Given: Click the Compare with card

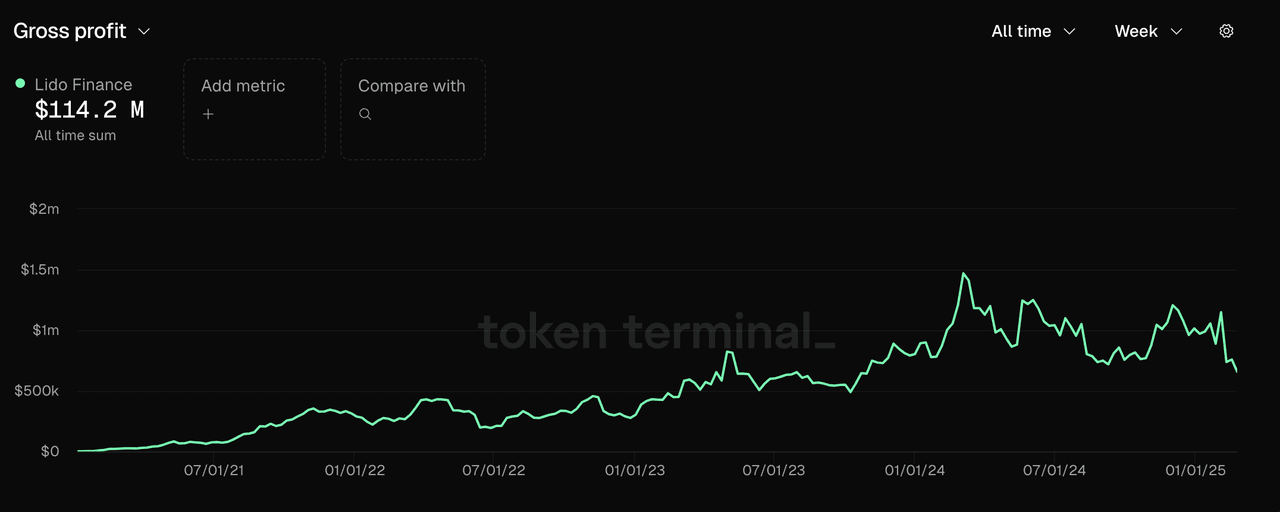Looking at the screenshot, I should pos(412,109).
